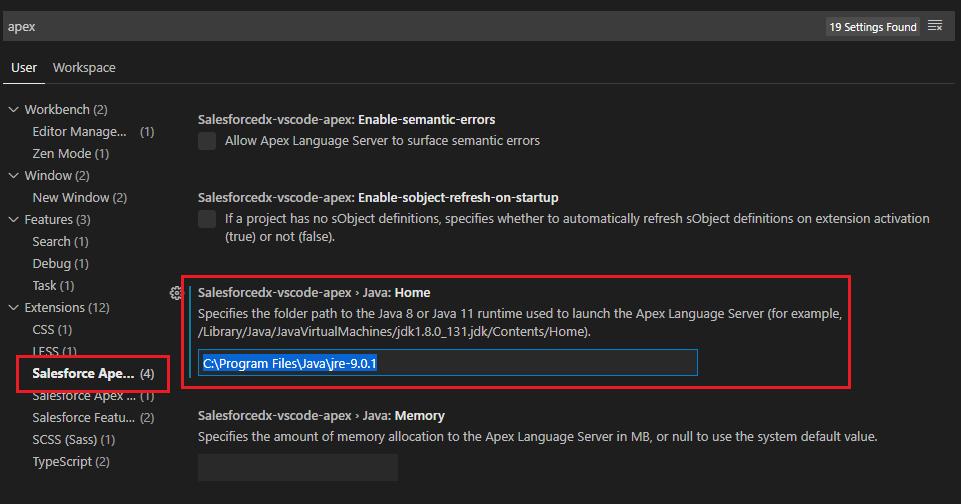The image size is (961, 504).
Task: Select CSS (1) extension item
Action: [52, 330]
